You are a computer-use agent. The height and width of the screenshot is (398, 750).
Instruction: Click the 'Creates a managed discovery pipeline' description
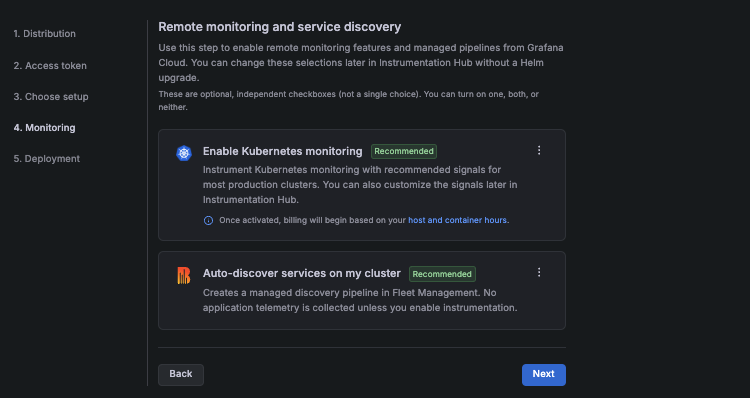tap(360, 300)
